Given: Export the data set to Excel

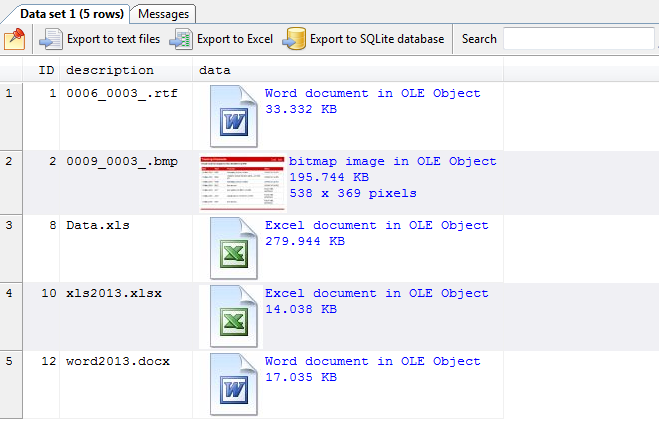Looking at the screenshot, I should [222, 39].
